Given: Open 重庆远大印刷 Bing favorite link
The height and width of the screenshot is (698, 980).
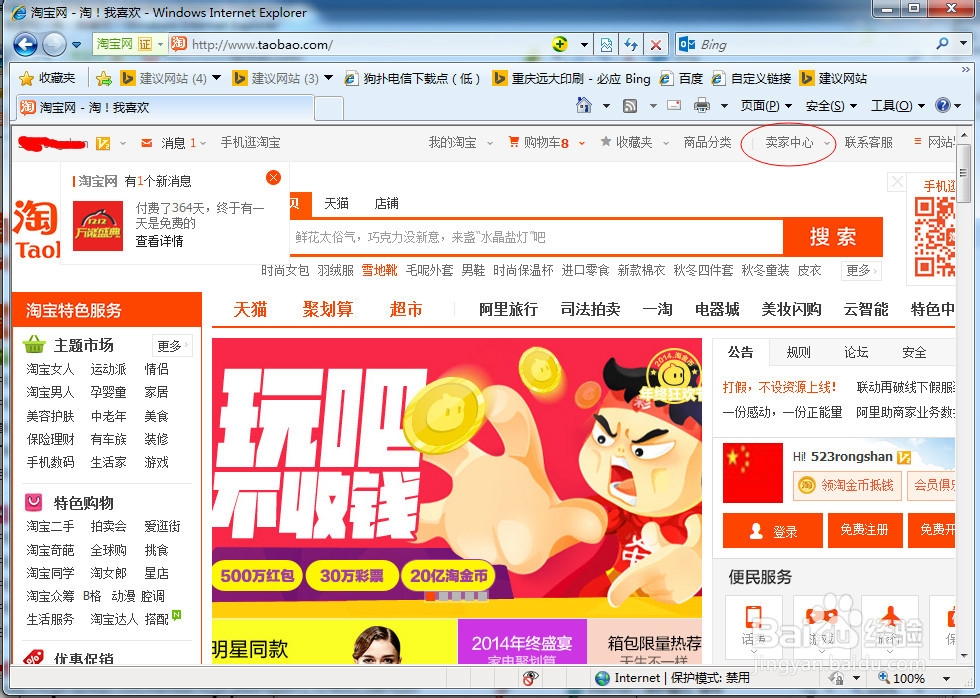Looking at the screenshot, I should pos(571,78).
